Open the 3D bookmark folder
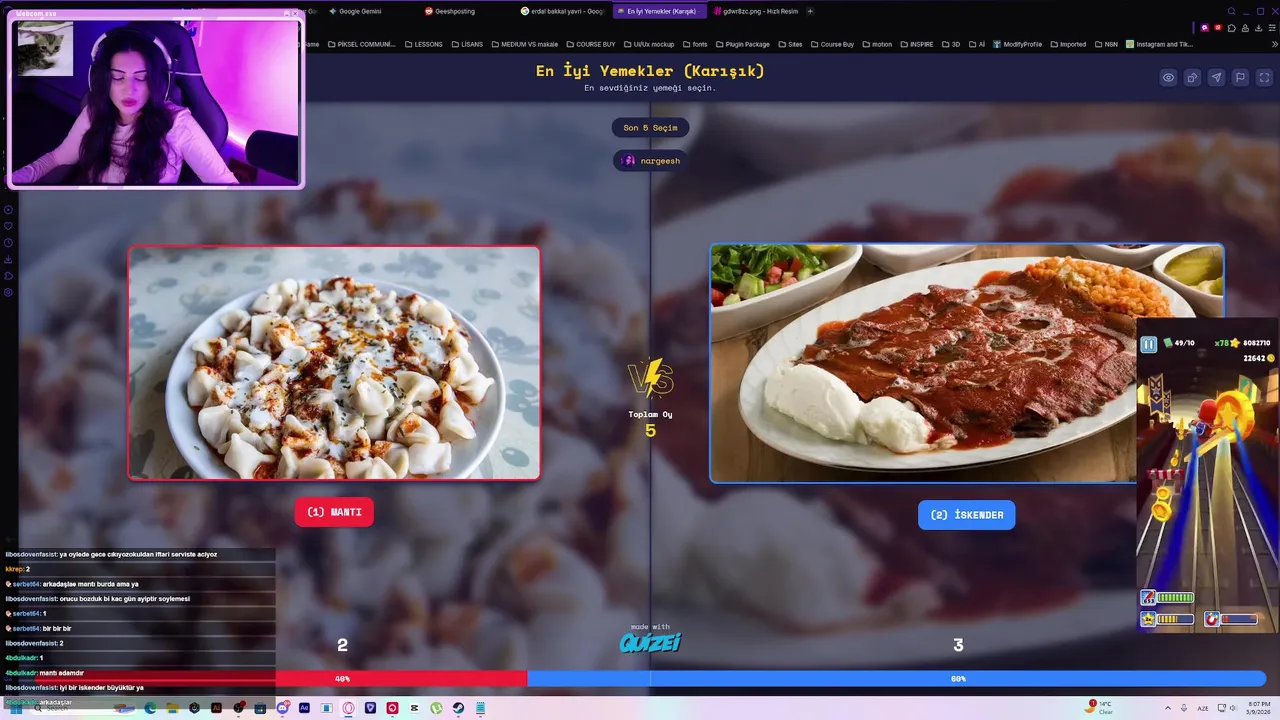 pos(950,44)
